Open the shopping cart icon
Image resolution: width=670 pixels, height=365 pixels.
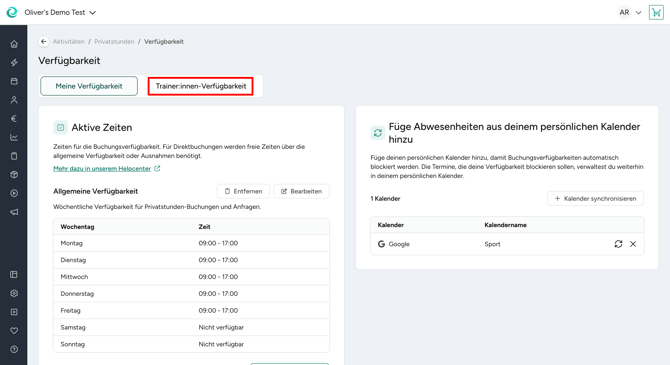pos(656,12)
